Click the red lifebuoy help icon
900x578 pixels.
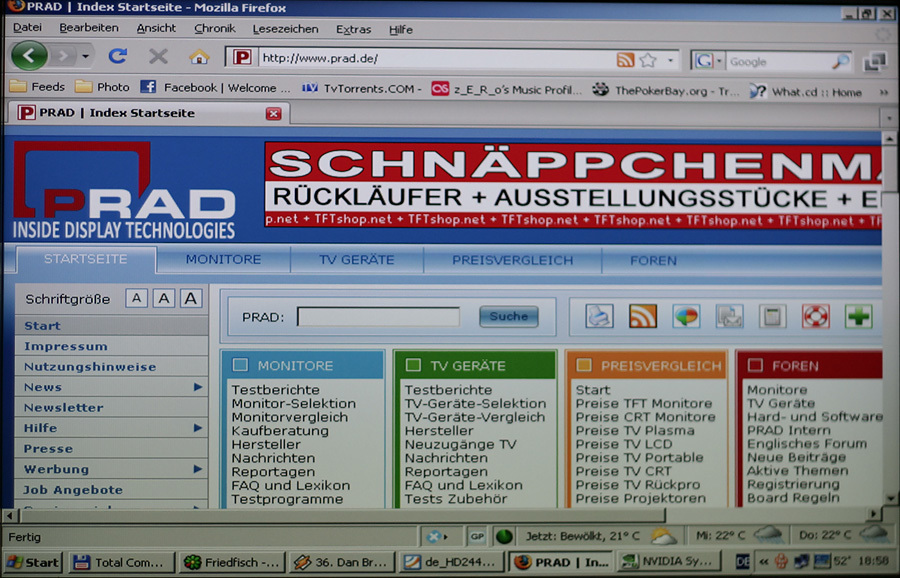point(816,316)
